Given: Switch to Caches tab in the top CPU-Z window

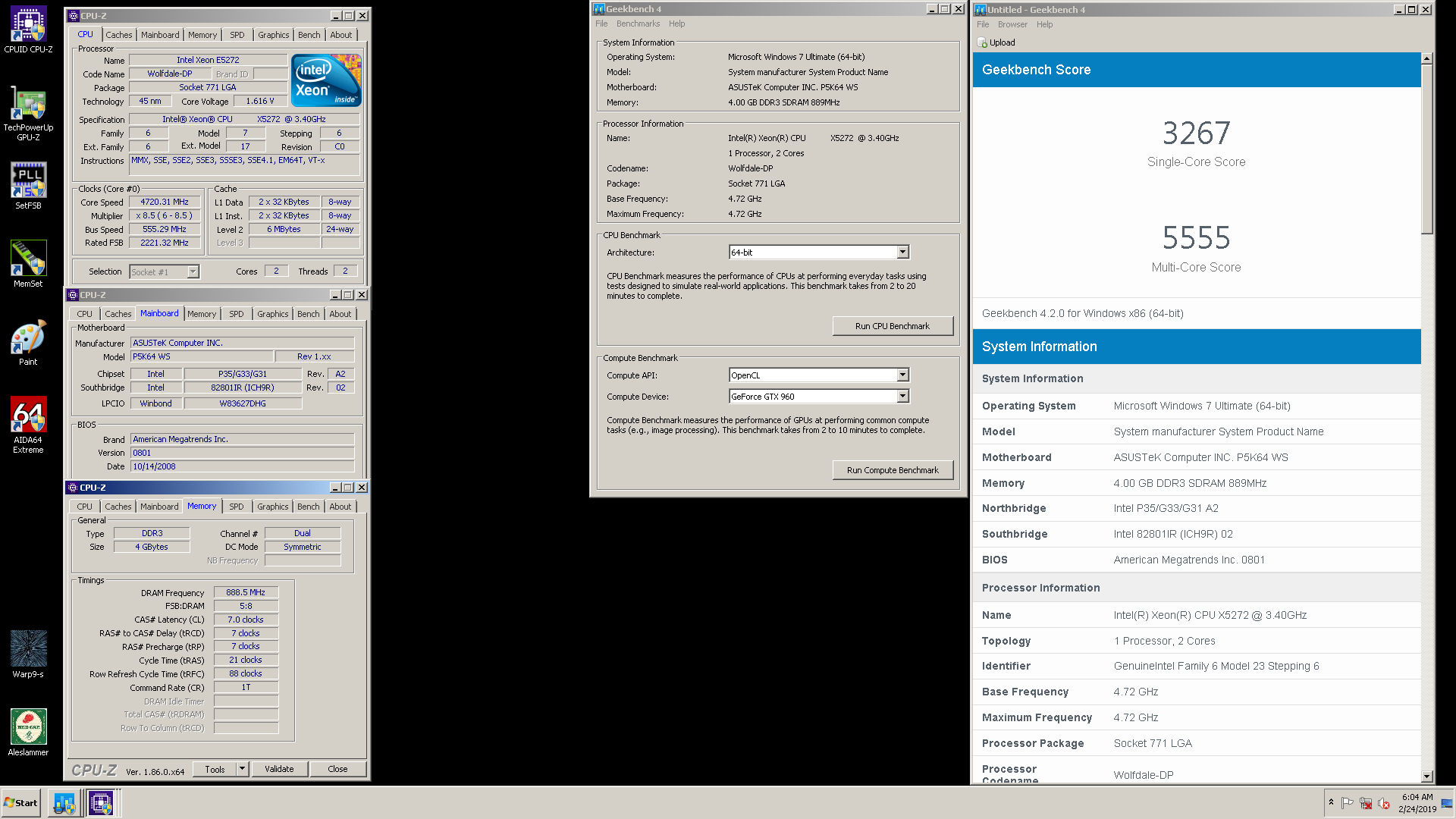Looking at the screenshot, I should pos(119,35).
